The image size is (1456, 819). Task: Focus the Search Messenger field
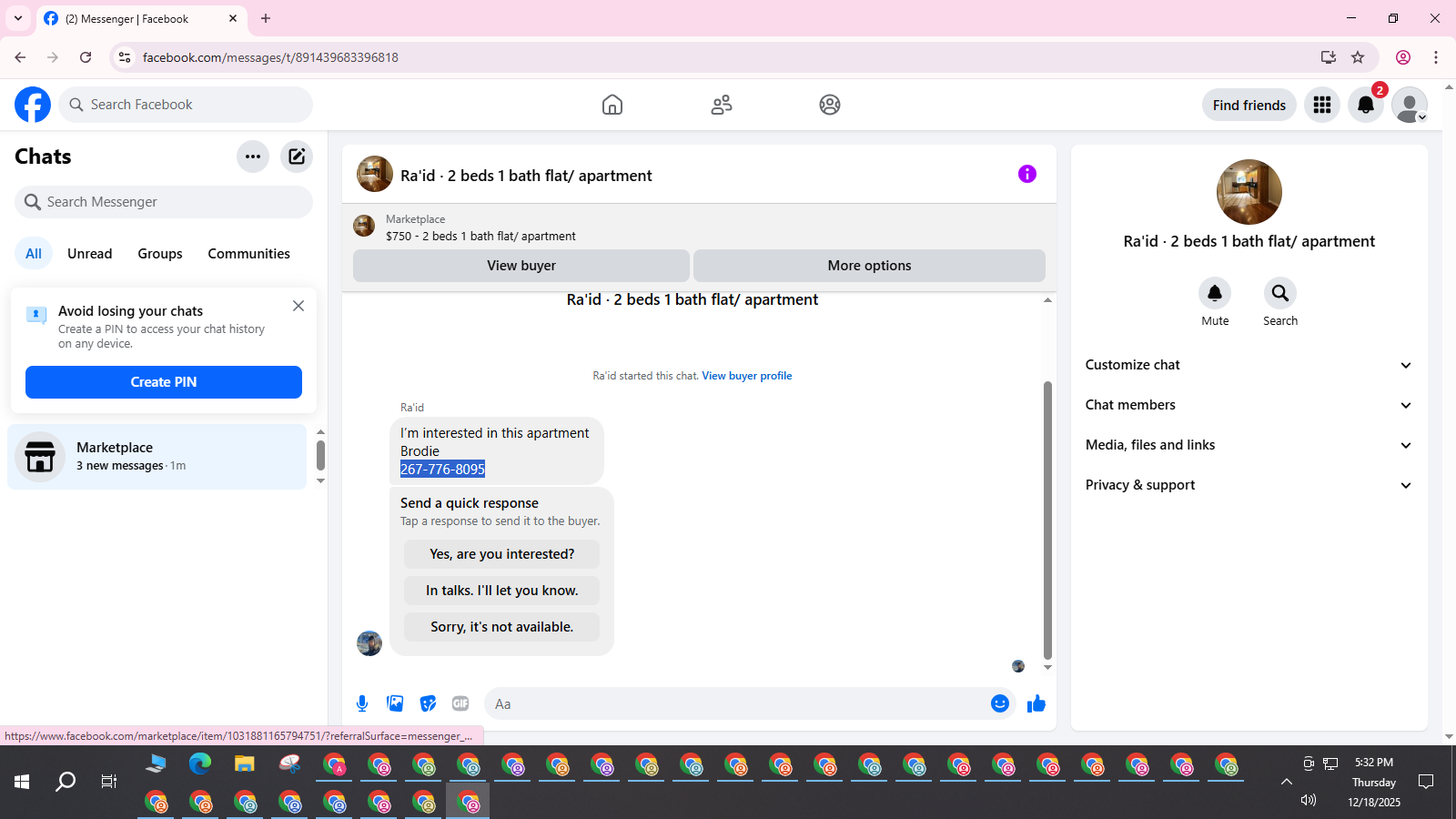(x=164, y=202)
